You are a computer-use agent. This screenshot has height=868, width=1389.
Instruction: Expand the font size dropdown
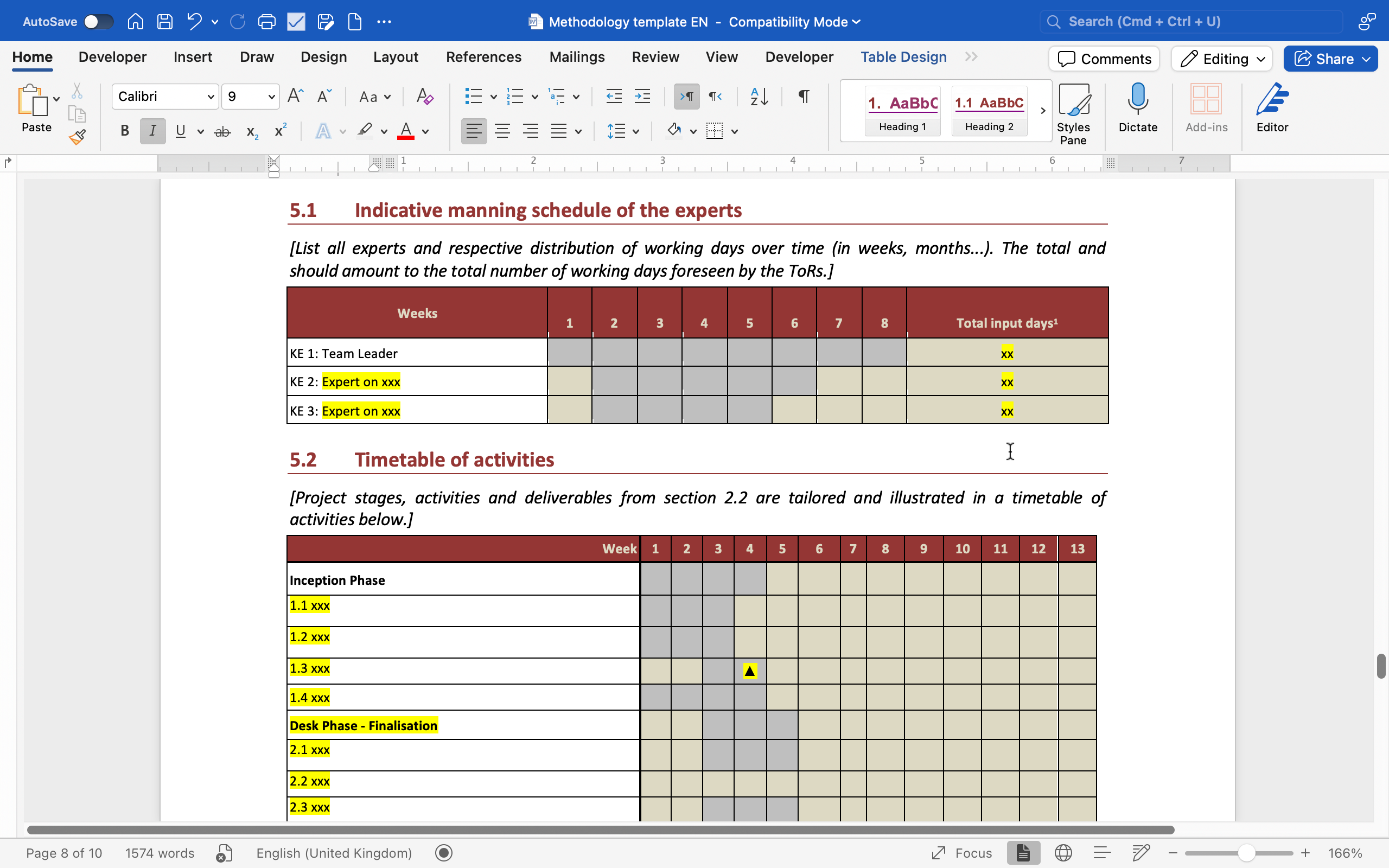[271, 97]
